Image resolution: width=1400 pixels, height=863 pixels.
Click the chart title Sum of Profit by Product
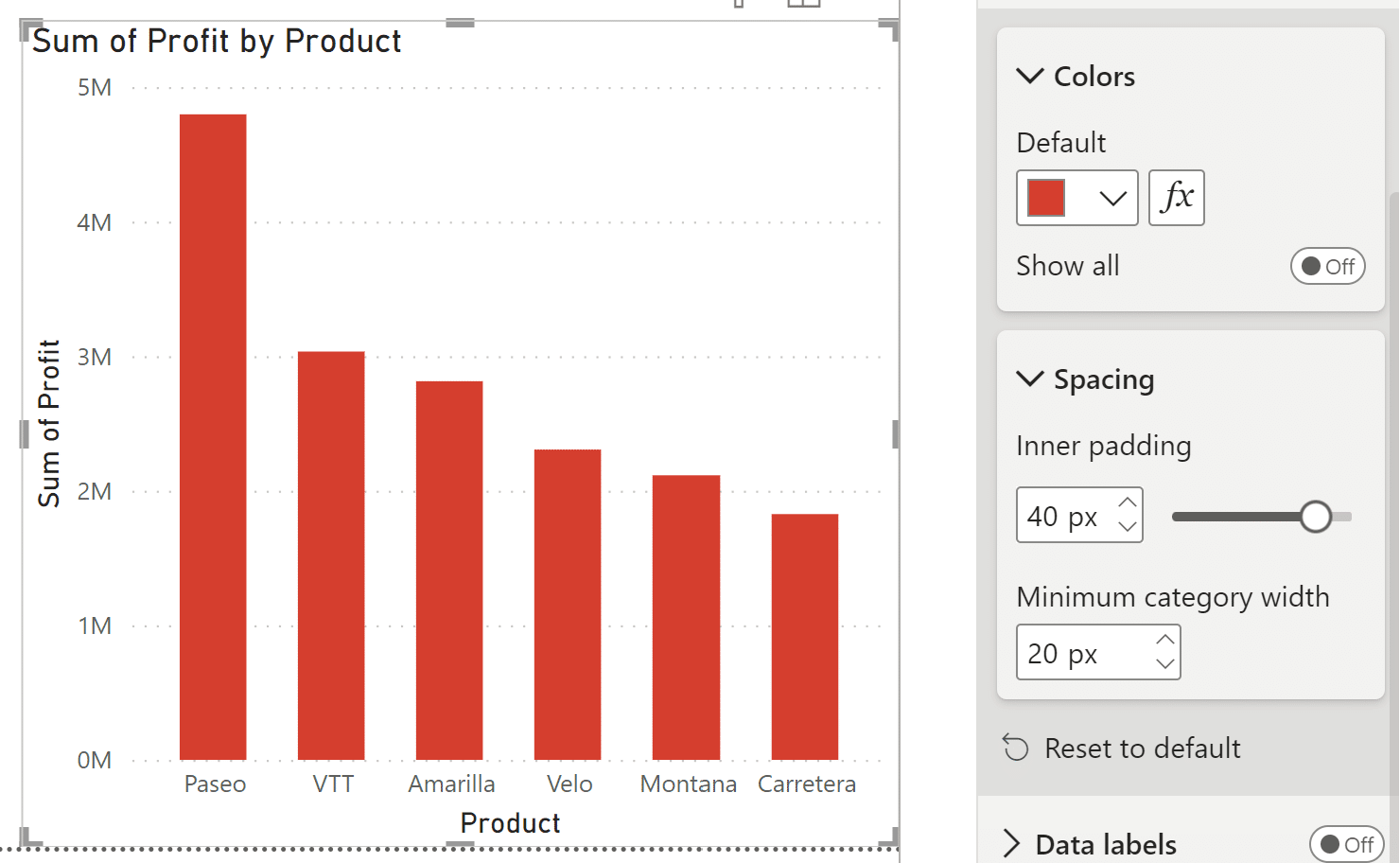(216, 41)
